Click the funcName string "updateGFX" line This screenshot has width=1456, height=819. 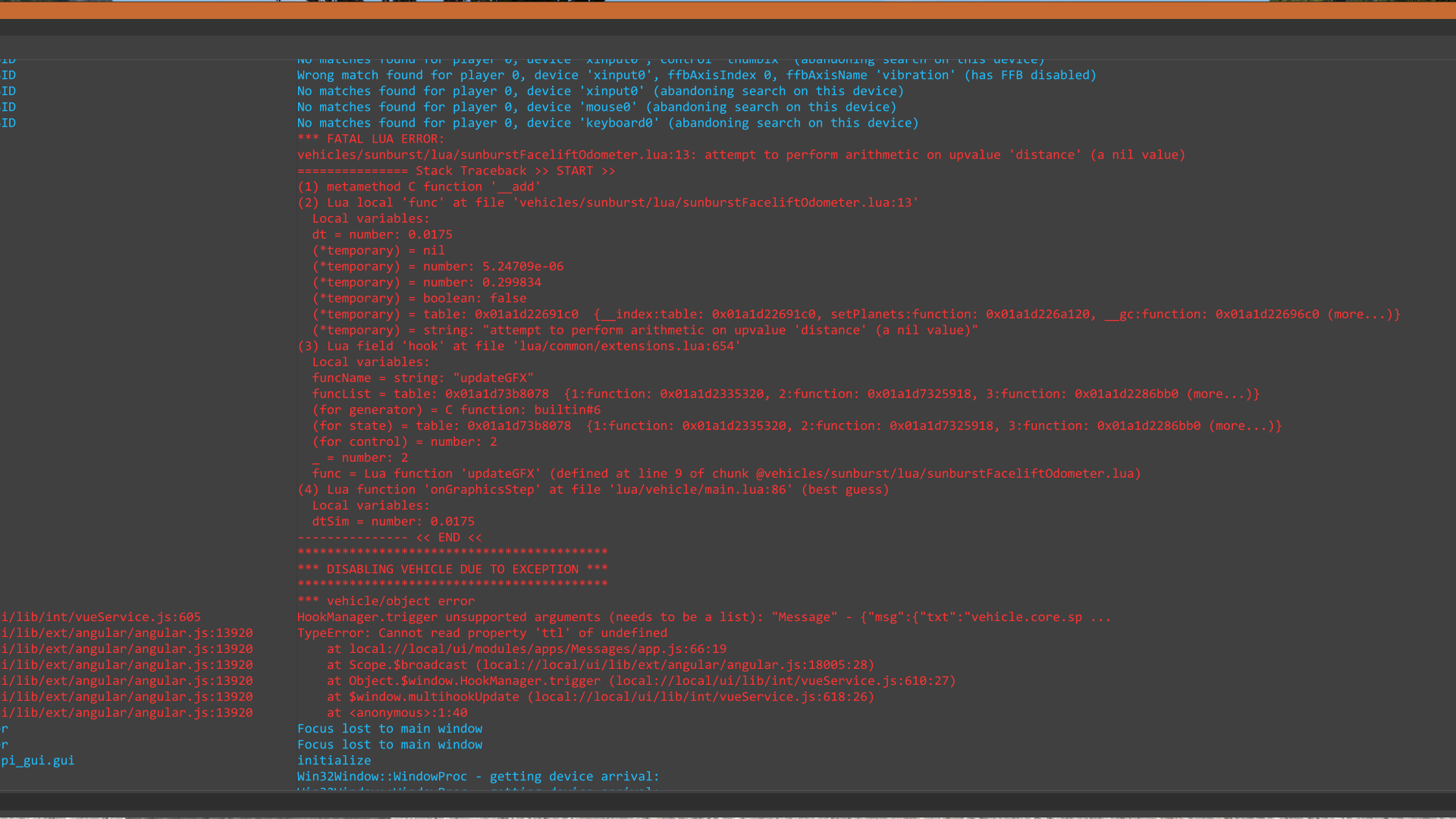[422, 378]
